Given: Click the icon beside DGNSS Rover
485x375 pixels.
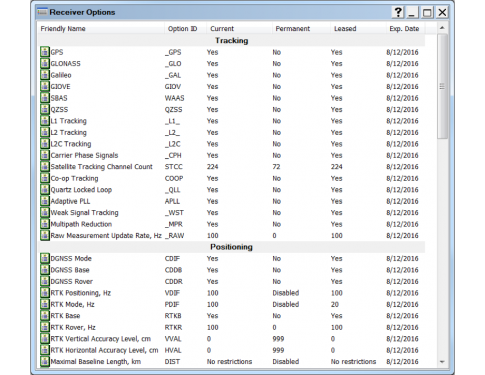Looking at the screenshot, I should 45,281.
